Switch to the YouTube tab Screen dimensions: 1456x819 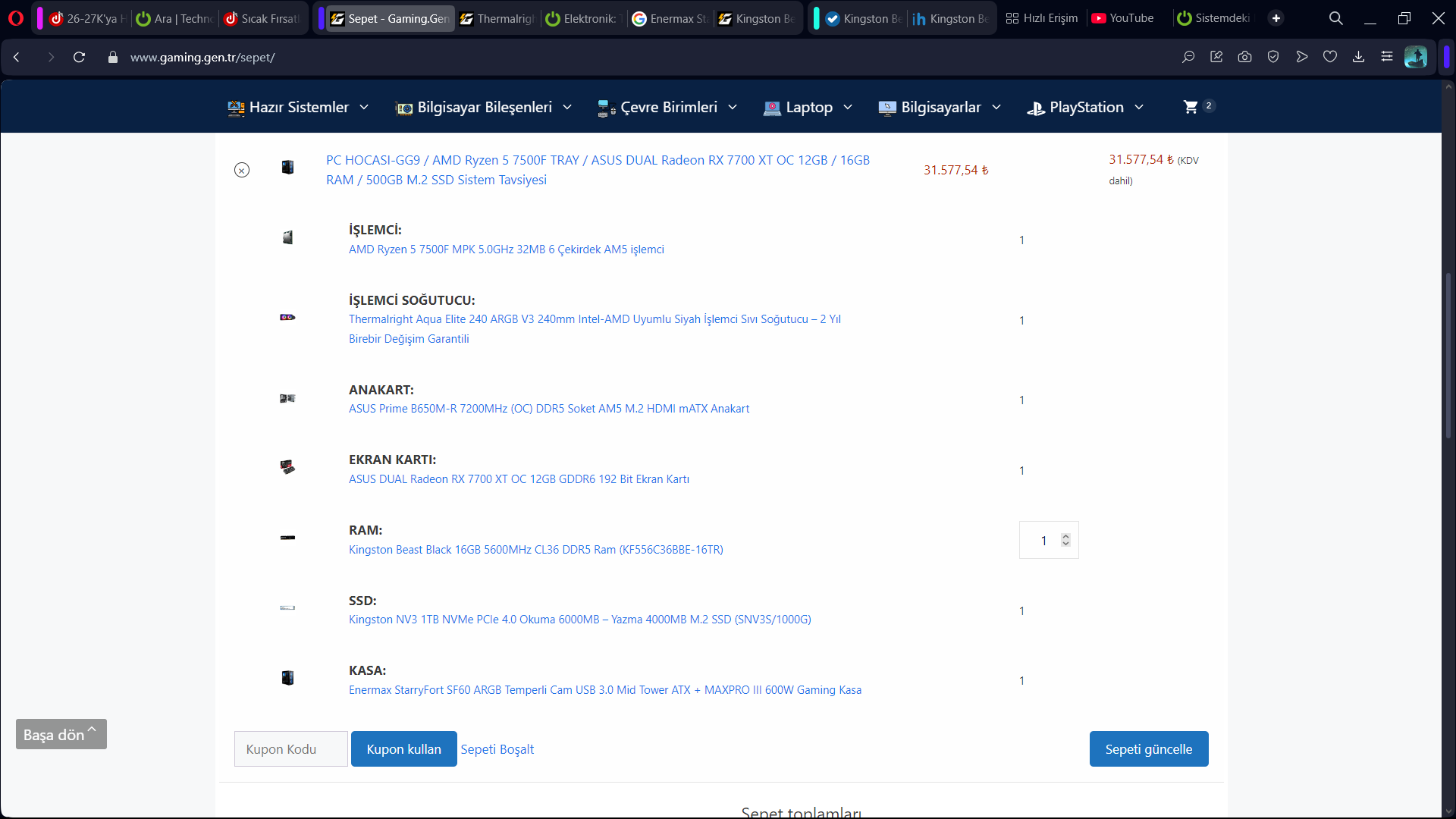point(1123,18)
